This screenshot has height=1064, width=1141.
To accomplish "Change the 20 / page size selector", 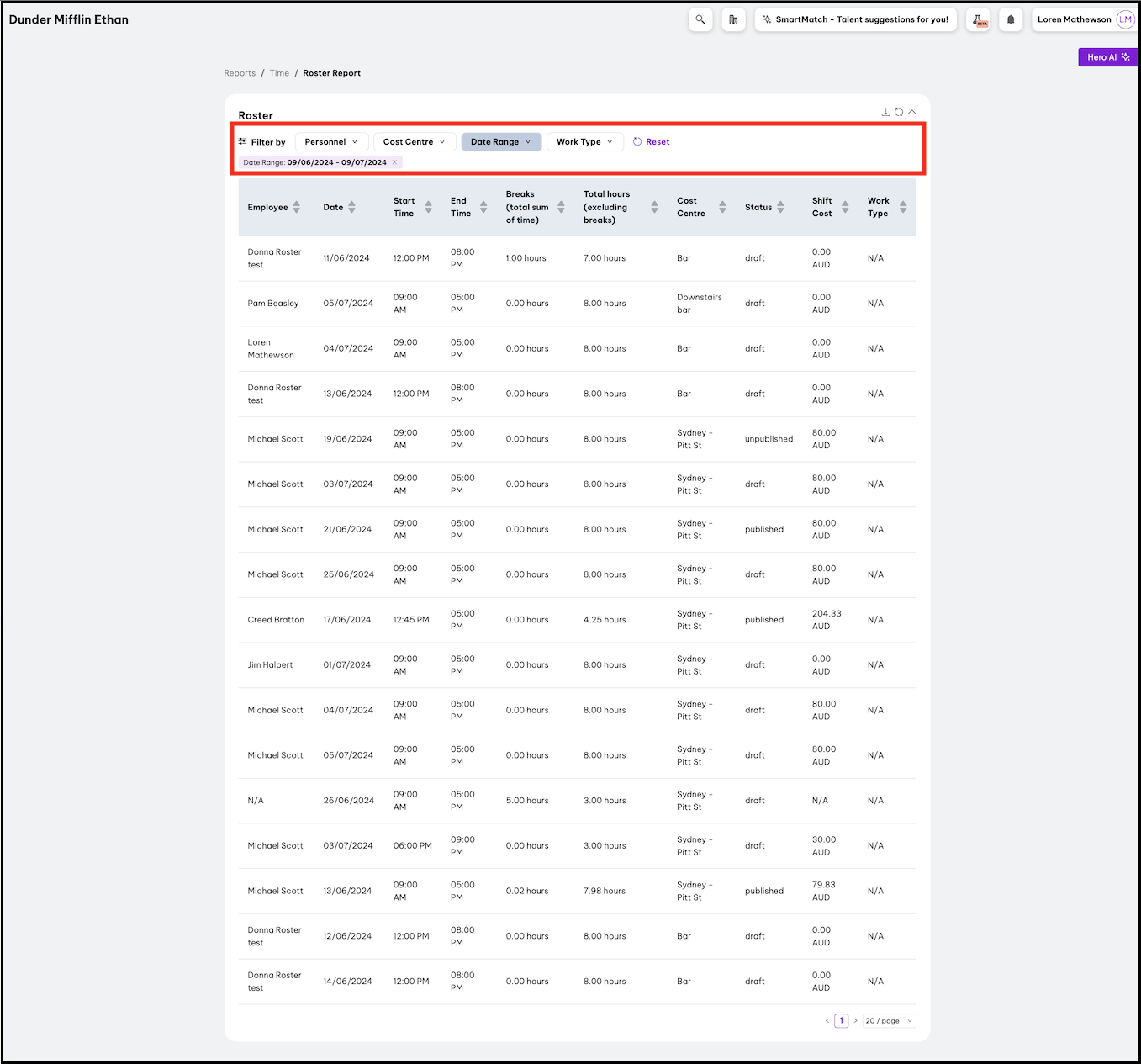I will click(x=889, y=1021).
